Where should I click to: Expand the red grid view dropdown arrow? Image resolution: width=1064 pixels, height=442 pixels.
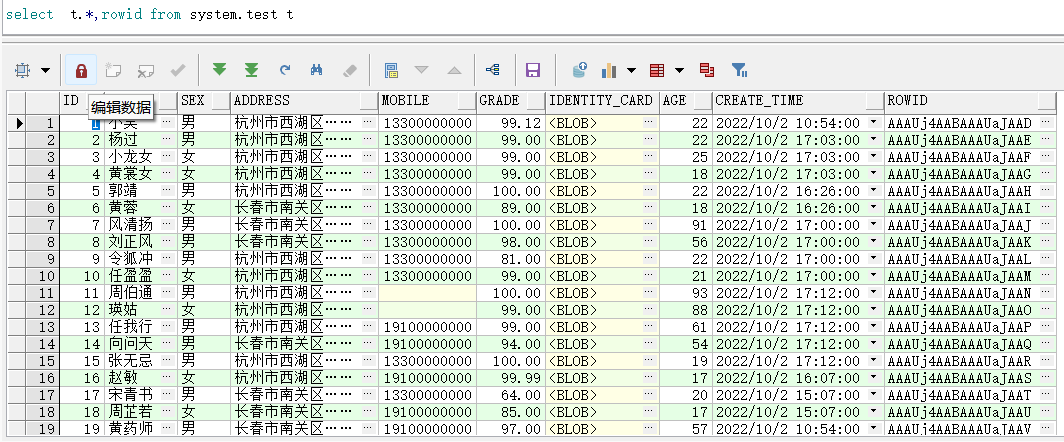tap(679, 70)
